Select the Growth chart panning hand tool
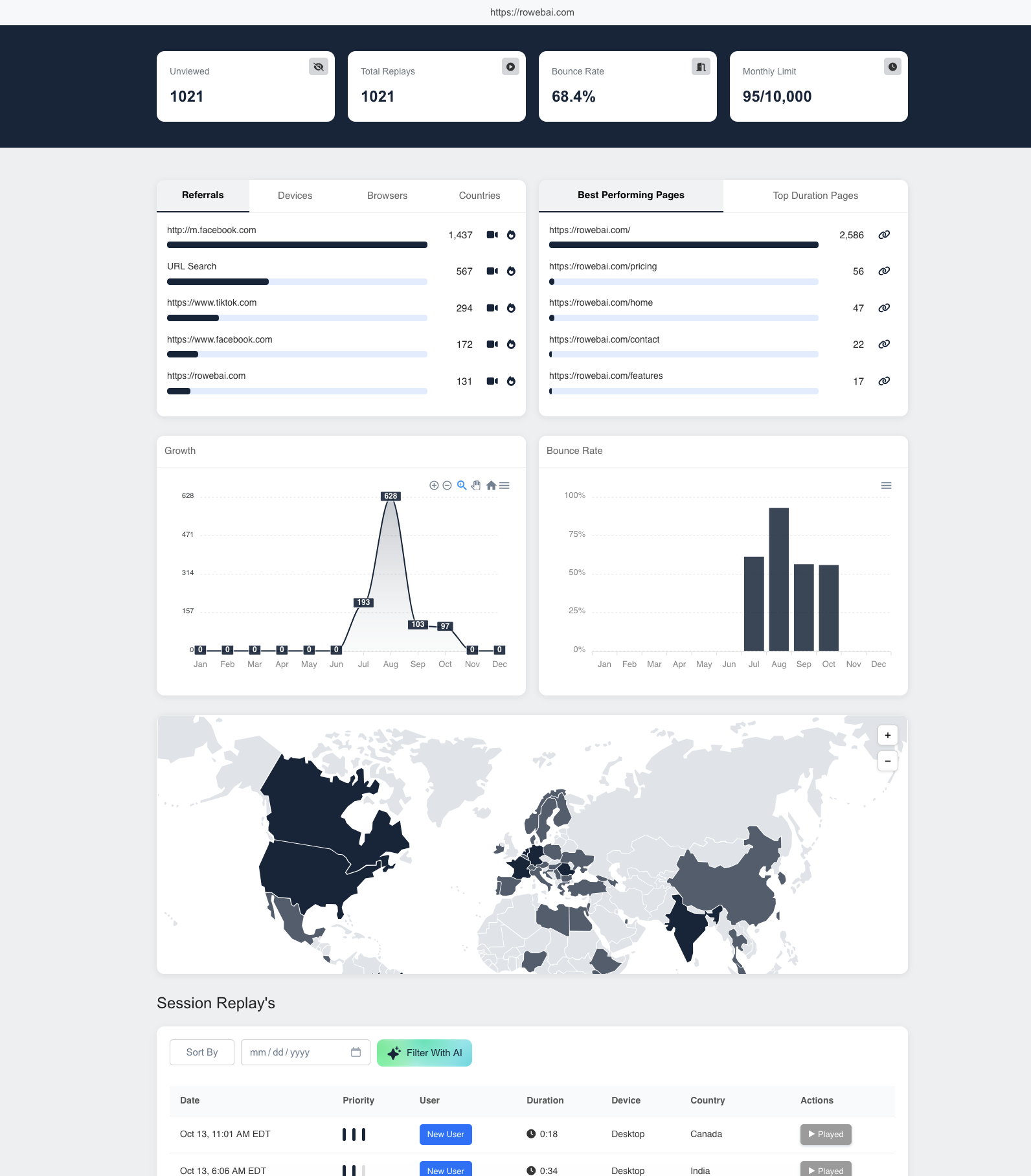Screen dimensions: 1031x1176 point(476,486)
